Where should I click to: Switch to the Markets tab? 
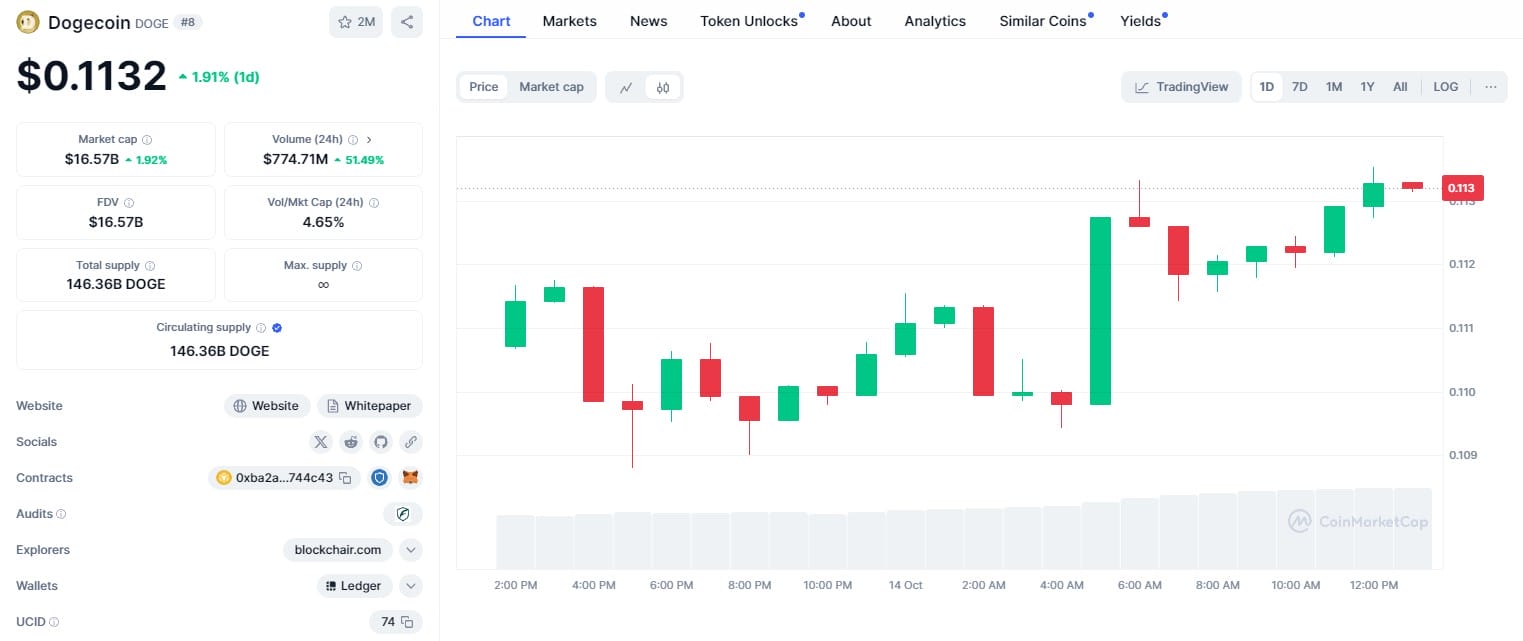[569, 21]
